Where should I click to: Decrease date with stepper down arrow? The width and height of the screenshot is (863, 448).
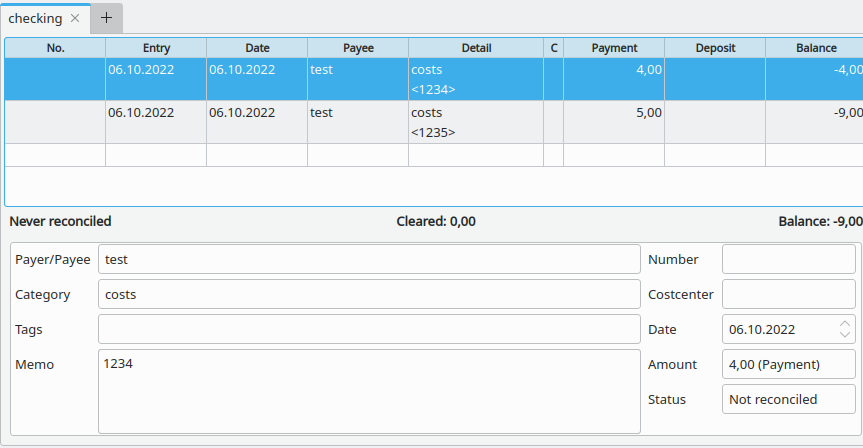pos(846,335)
